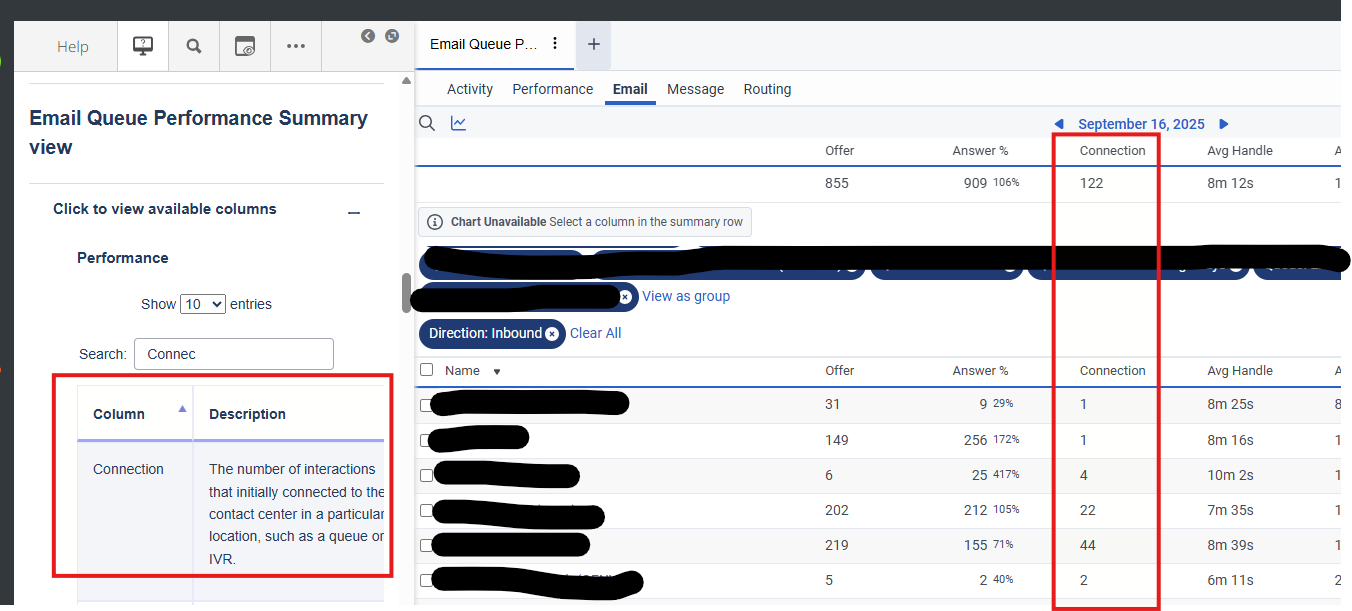
Task: Click the Avg Handle header in summary row
Action: [1240, 150]
